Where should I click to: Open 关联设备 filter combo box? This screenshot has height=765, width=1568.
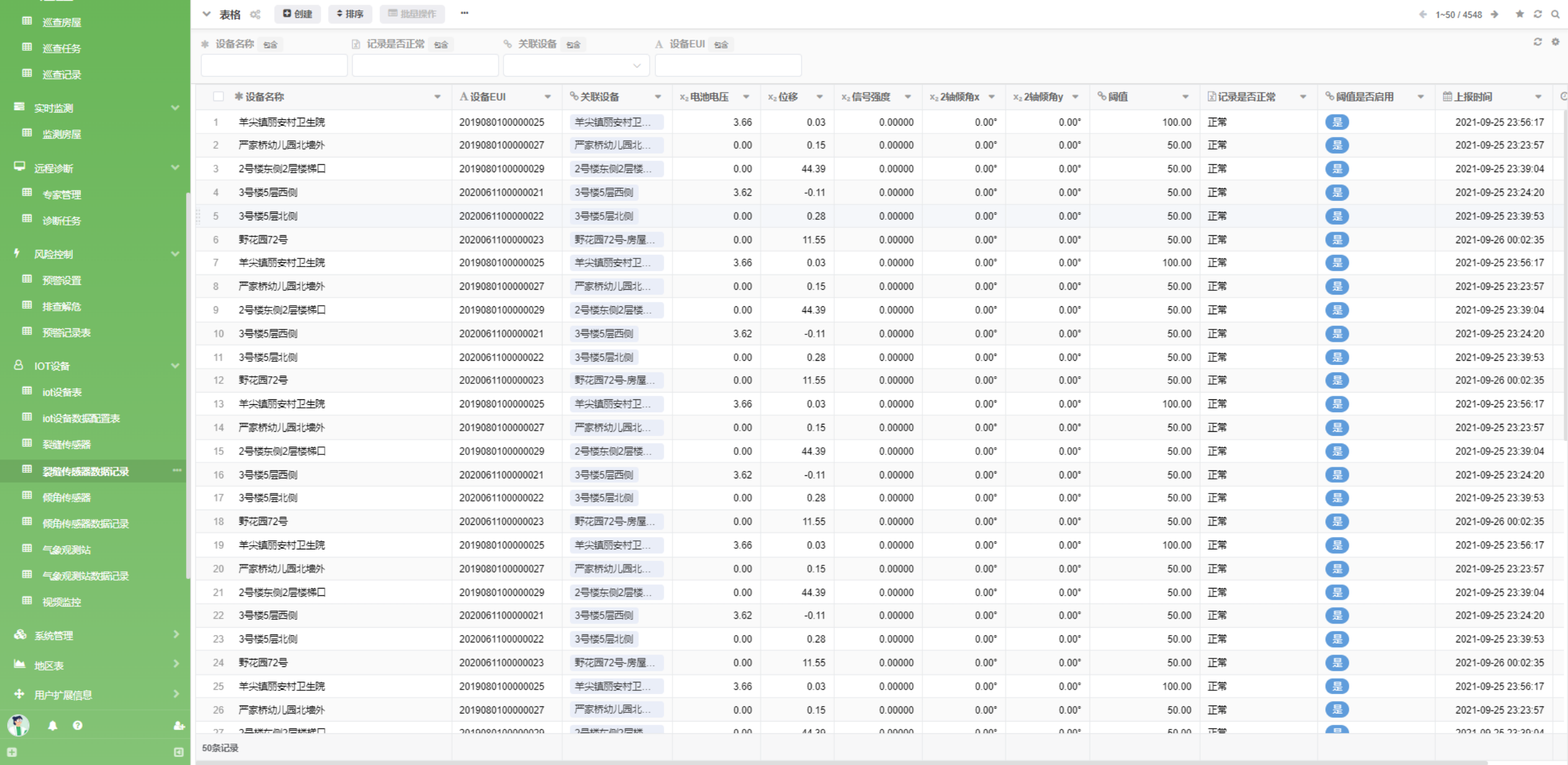576,65
